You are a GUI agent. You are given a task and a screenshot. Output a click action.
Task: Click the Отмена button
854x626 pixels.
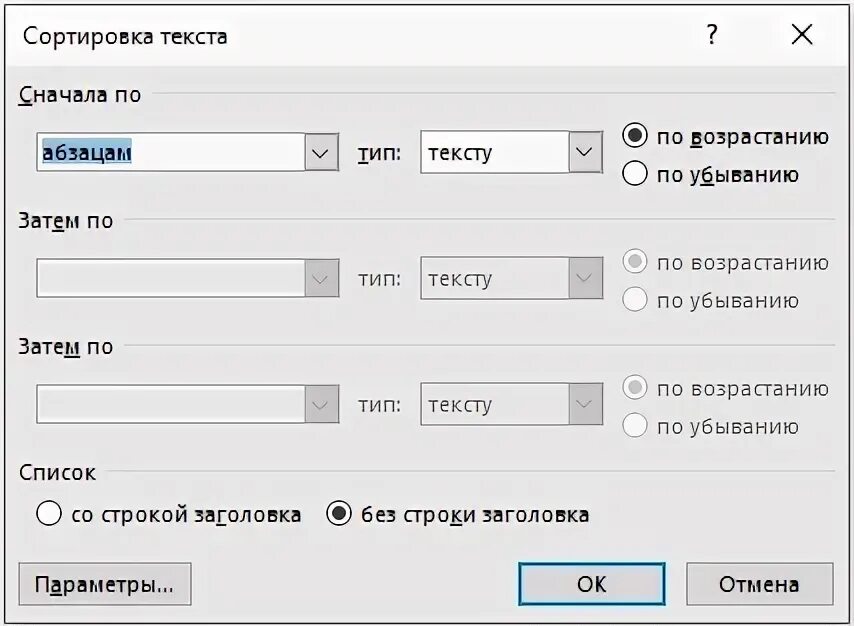[758, 584]
